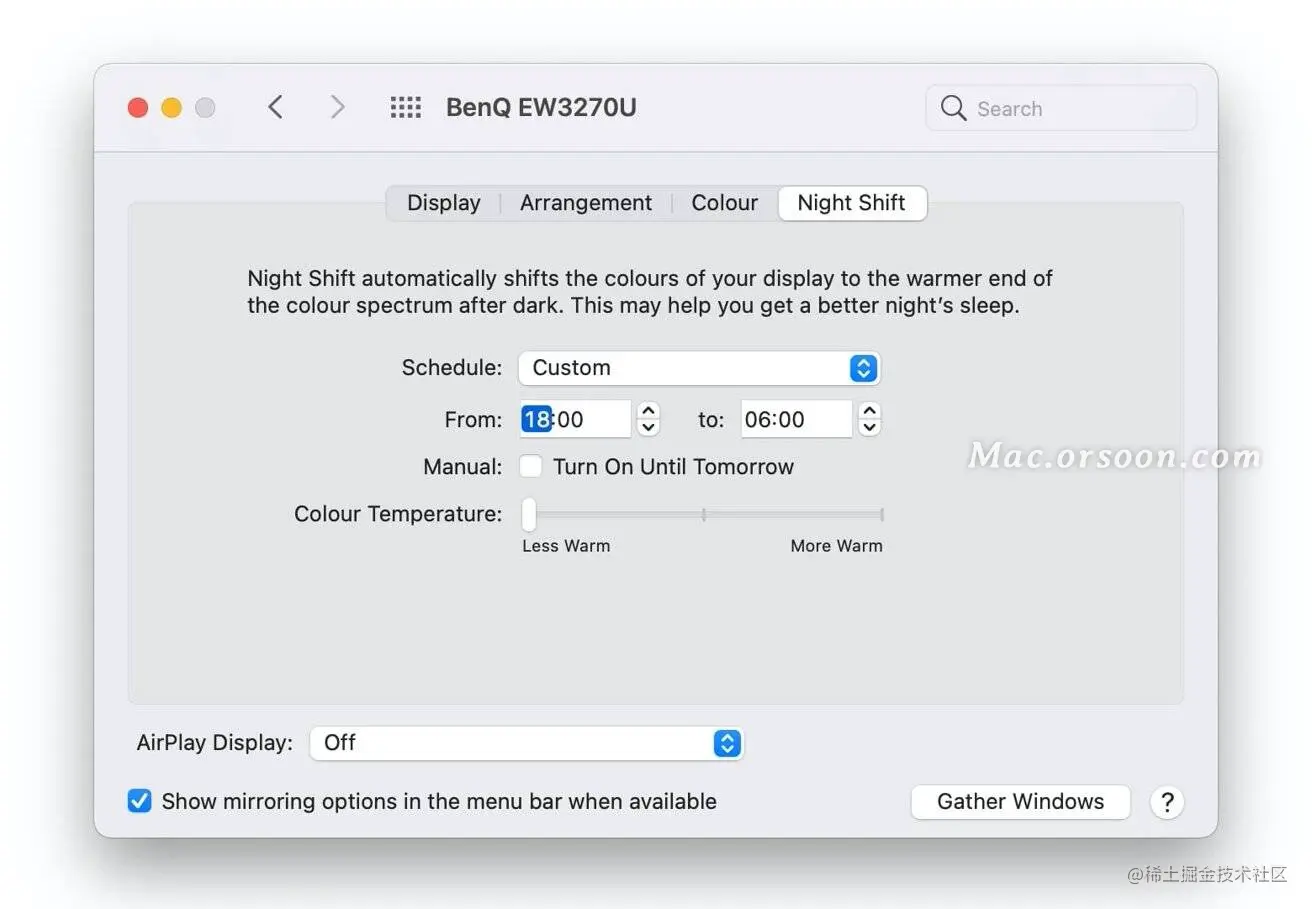
Task: Decrease the to time with down arrow
Action: click(870, 428)
